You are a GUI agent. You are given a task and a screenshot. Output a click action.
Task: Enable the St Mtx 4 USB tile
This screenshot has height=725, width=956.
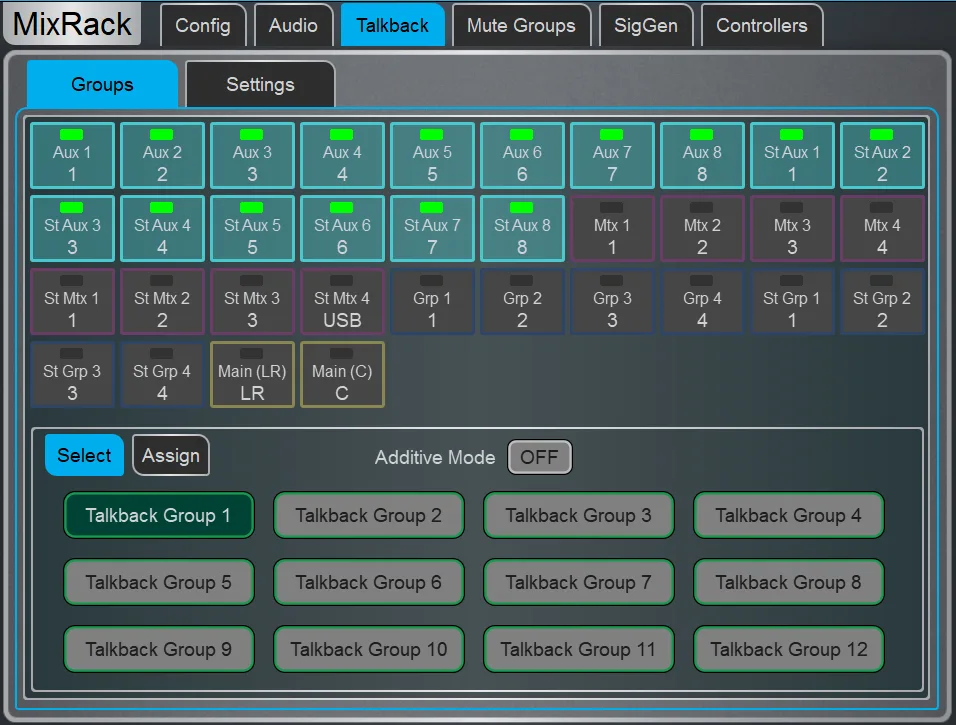[342, 302]
